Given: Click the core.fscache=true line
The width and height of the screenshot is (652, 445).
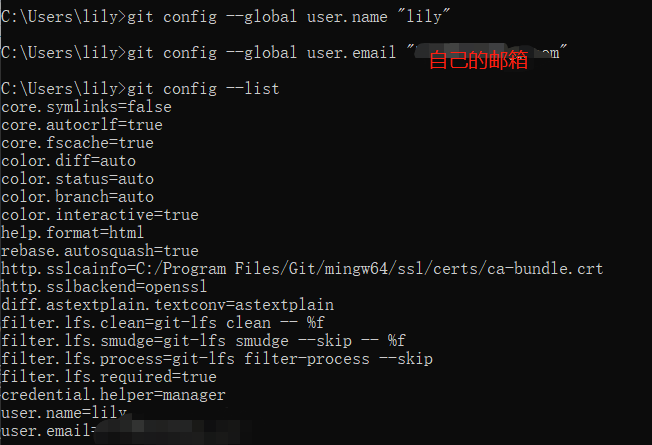Looking at the screenshot, I should click(x=77, y=143).
